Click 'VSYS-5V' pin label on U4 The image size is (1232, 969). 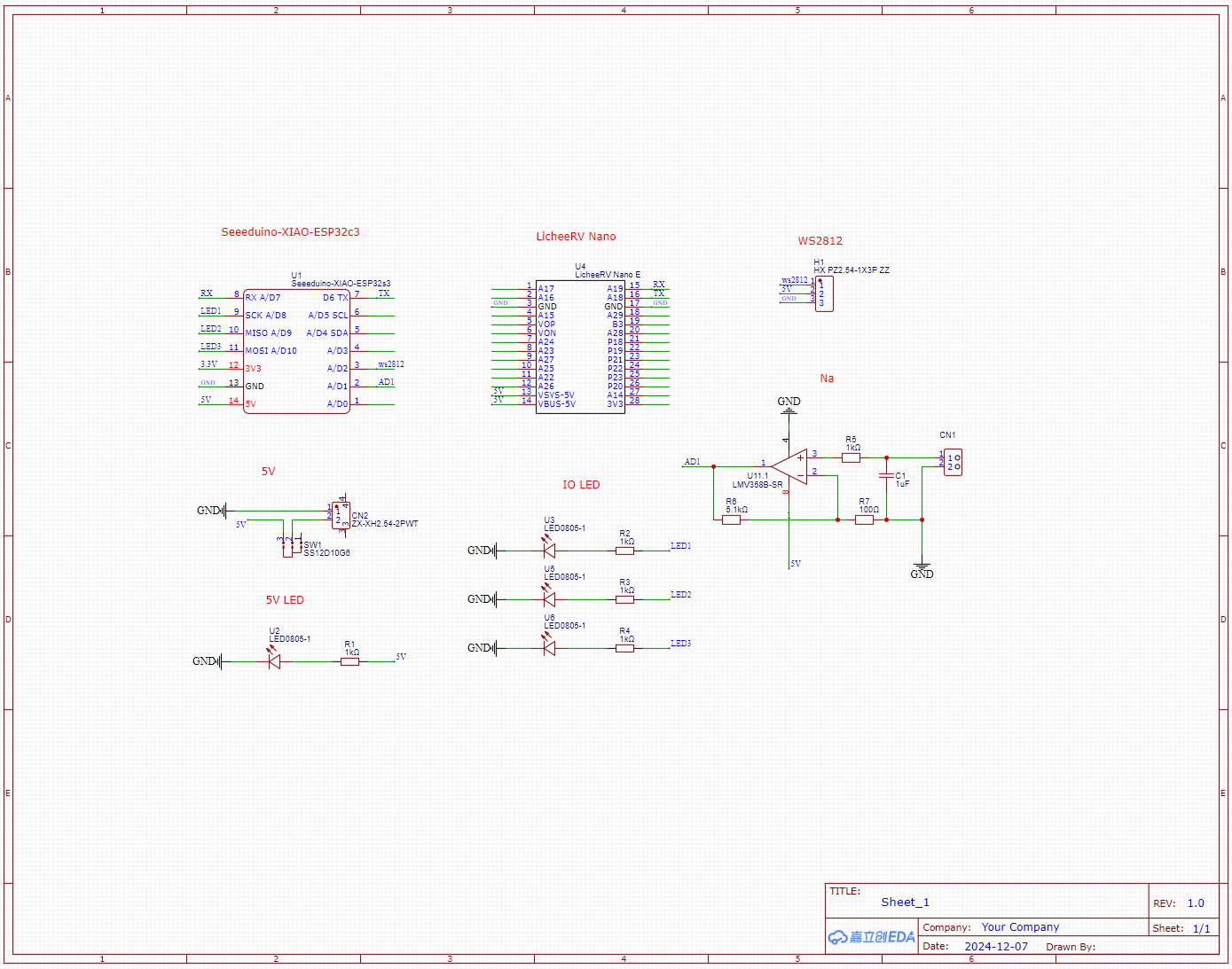coord(556,395)
